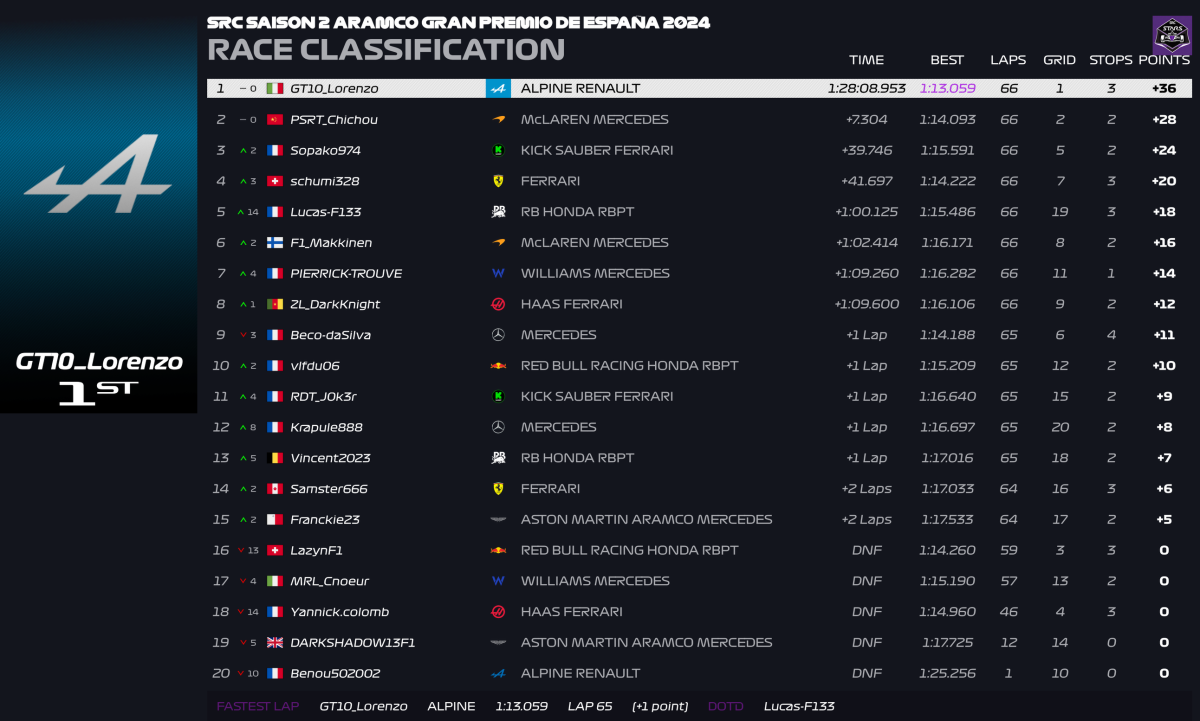The width and height of the screenshot is (1200, 721).
Task: Click the McLaren logo beside PSRT_Chichou
Action: click(498, 119)
